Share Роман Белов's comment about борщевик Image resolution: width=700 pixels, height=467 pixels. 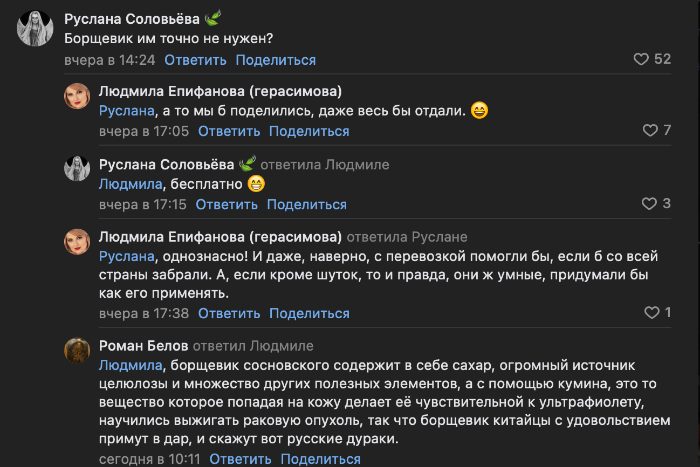point(320,459)
